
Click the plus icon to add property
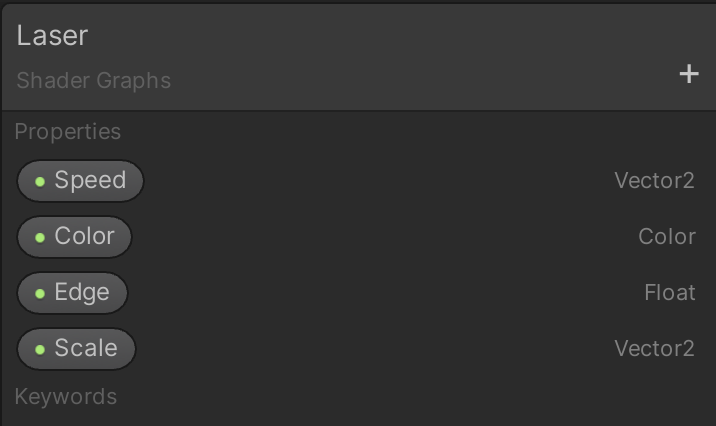[x=689, y=74]
